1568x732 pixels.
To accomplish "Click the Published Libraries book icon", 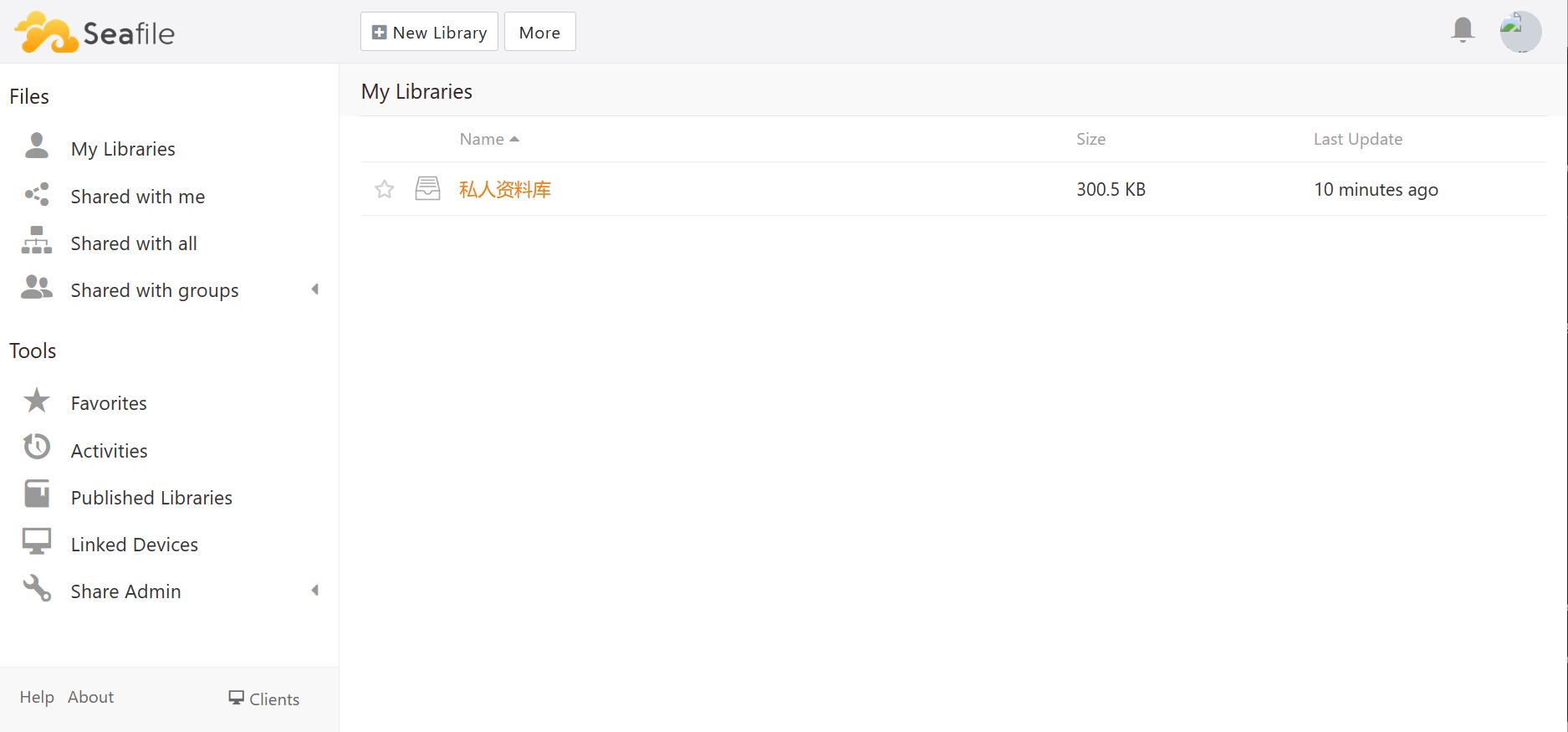I will (37, 494).
